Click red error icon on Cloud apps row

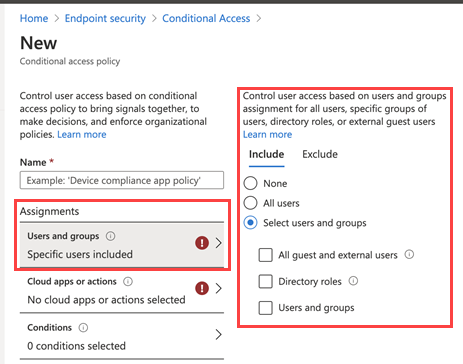point(202,288)
